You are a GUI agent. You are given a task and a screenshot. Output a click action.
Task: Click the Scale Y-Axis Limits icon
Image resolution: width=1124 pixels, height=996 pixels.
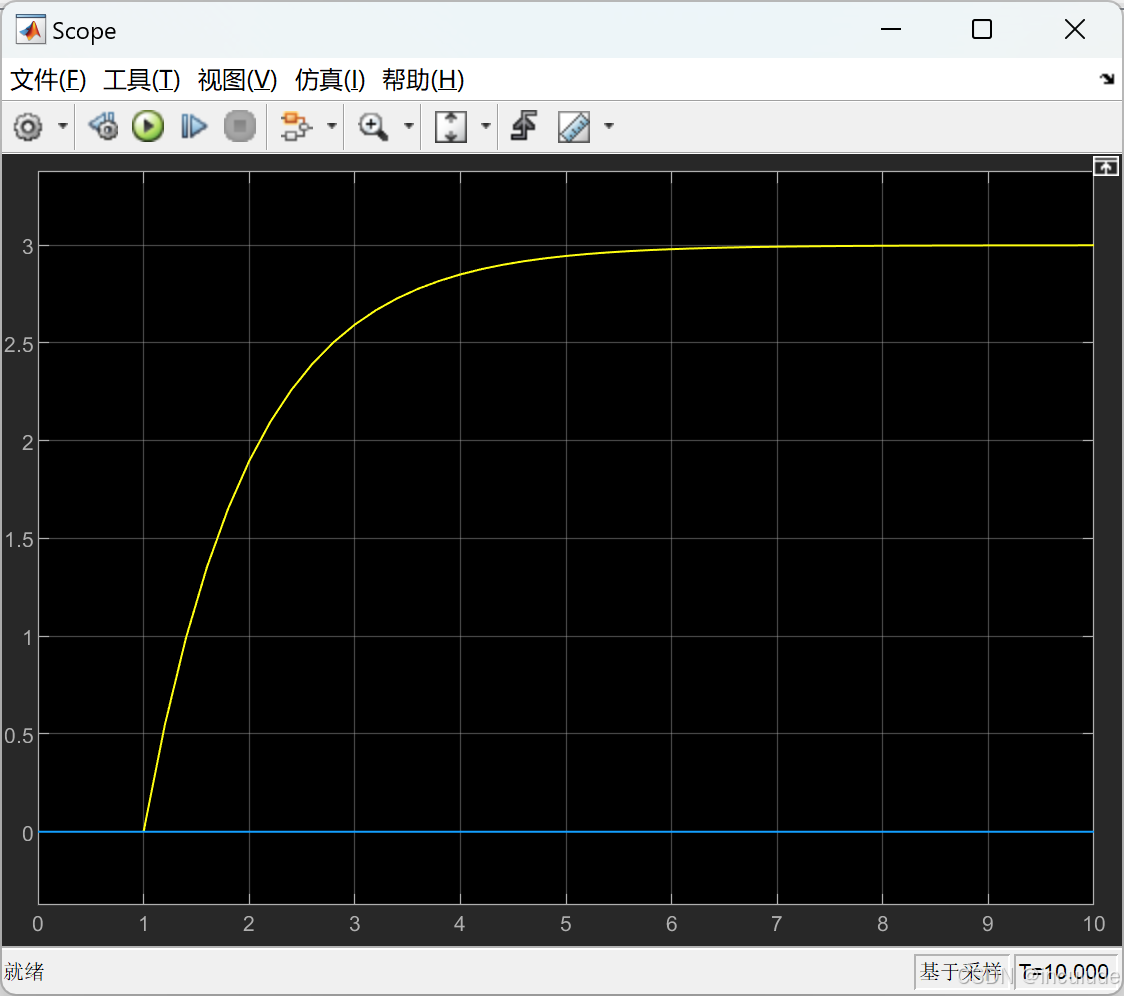(x=451, y=127)
